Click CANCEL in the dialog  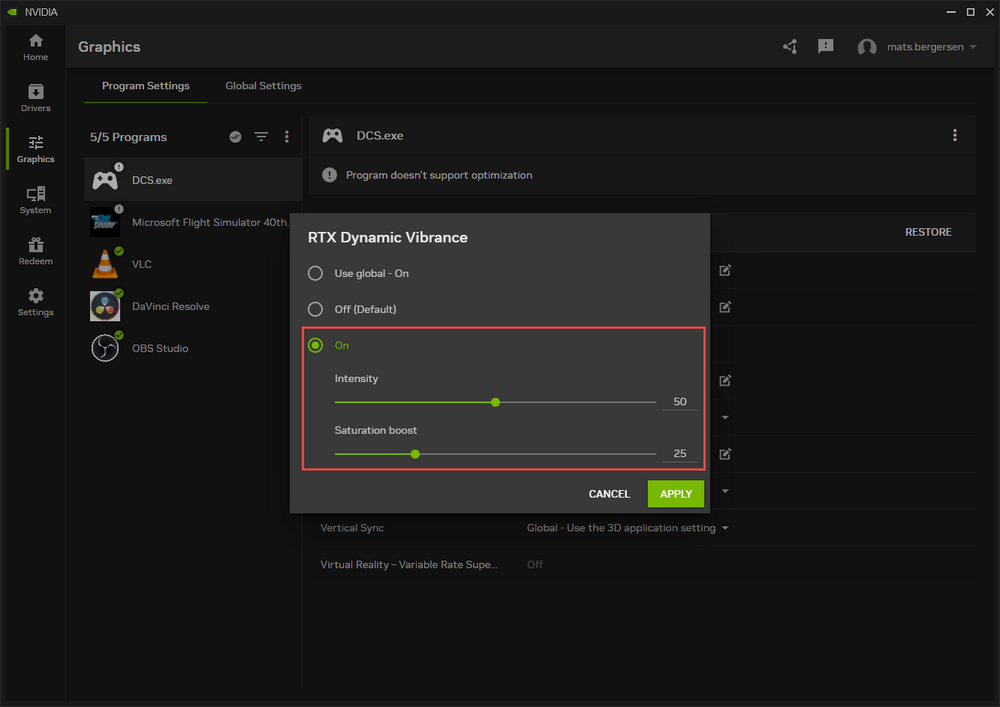609,494
